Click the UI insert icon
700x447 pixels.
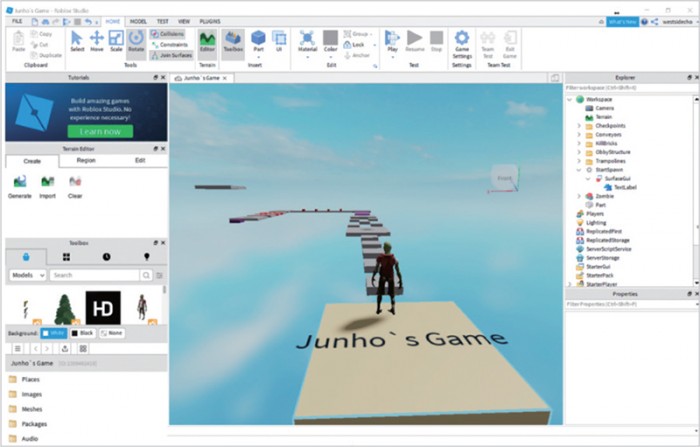pyautogui.click(x=279, y=41)
